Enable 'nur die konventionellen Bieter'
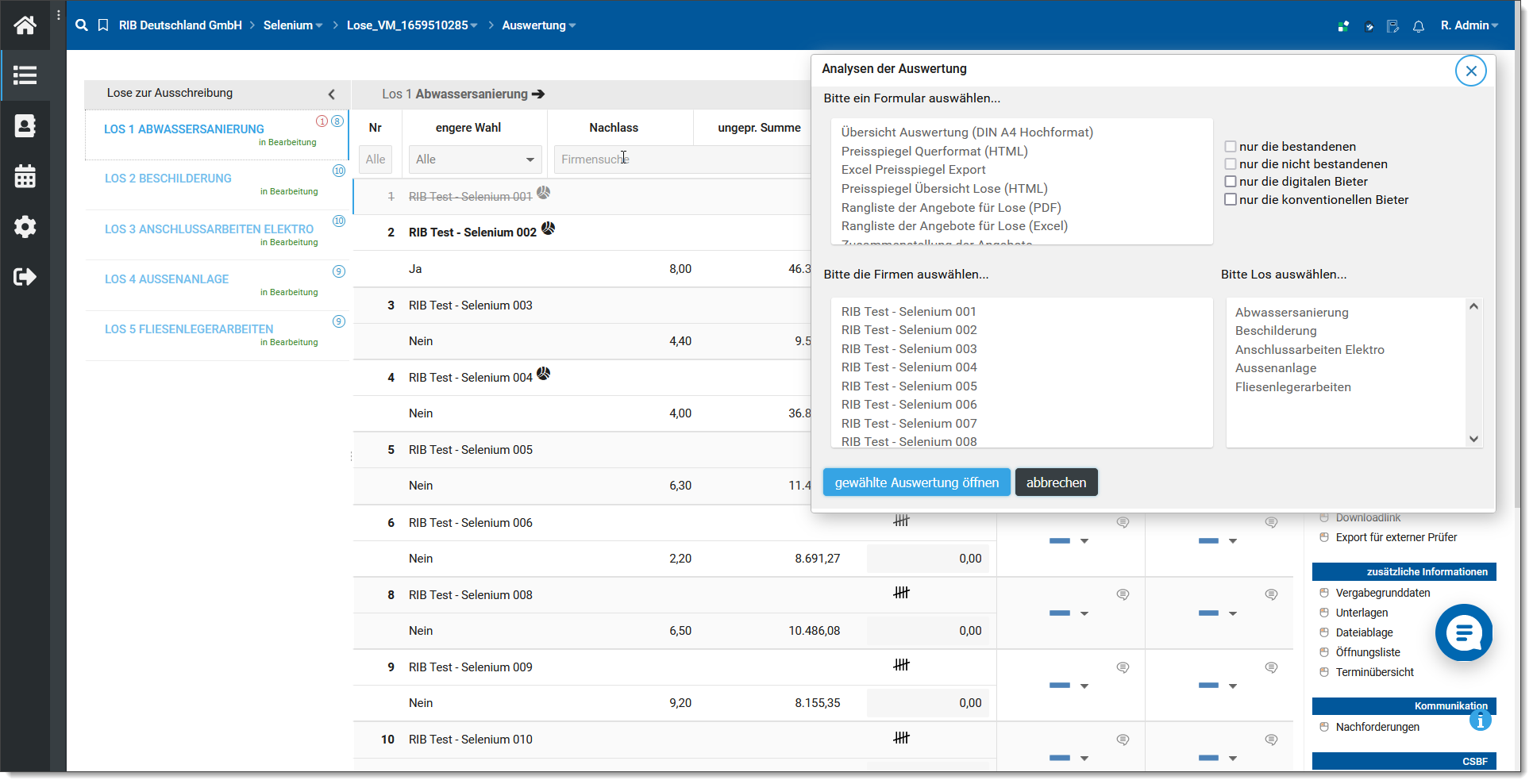Screen dimensions: 1533x784 1231,200
